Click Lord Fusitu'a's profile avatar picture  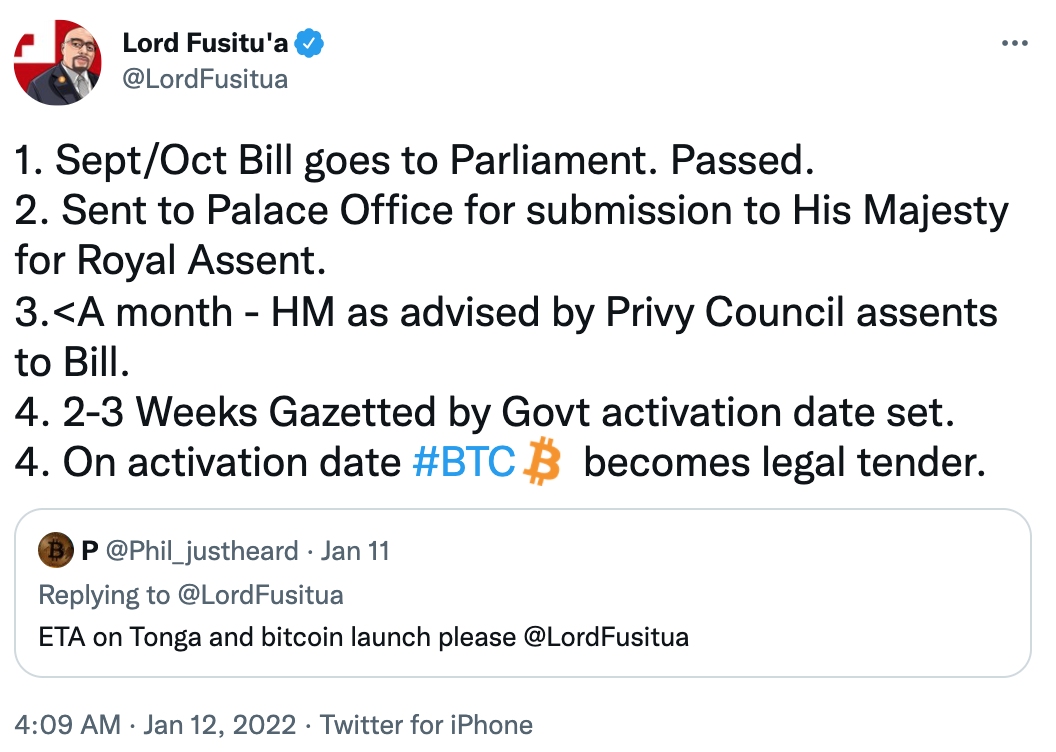coord(58,62)
